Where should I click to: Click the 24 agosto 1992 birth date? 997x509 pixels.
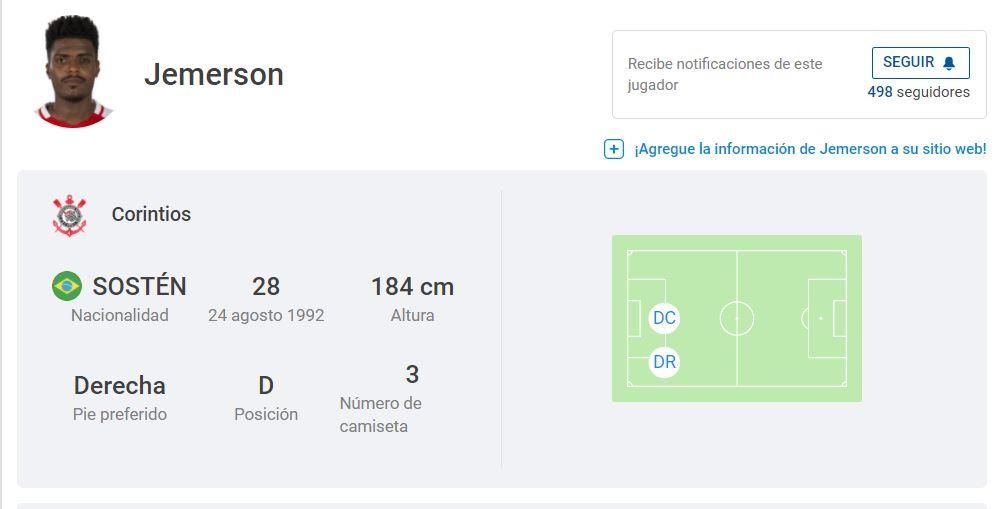click(x=266, y=315)
